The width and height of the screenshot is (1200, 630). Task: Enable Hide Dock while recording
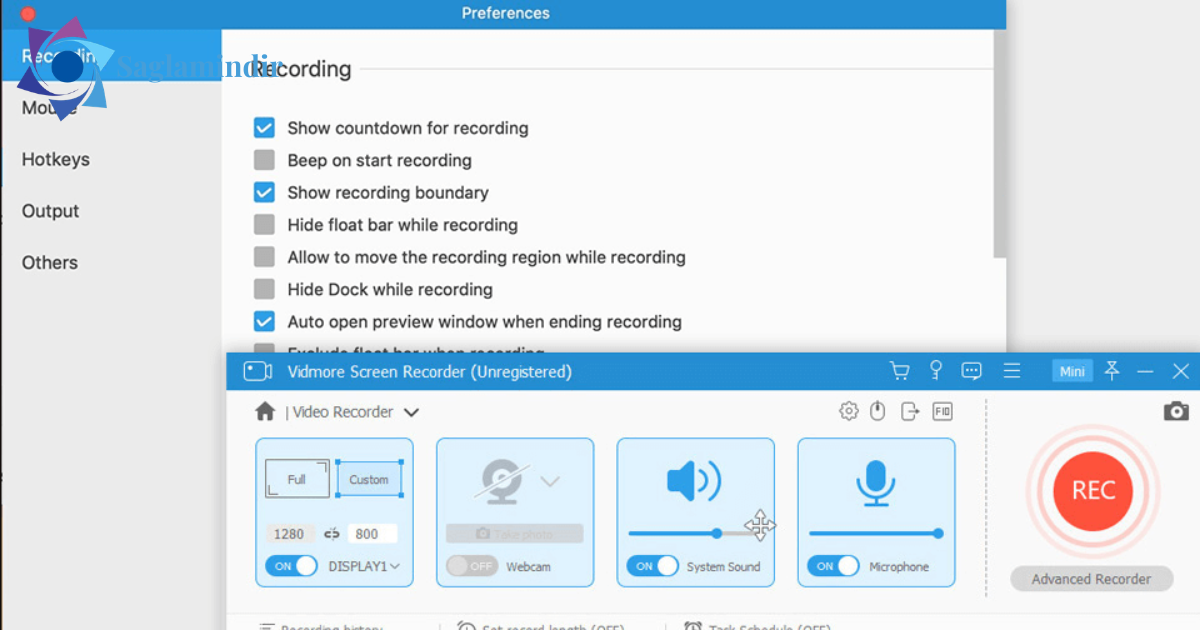264,289
